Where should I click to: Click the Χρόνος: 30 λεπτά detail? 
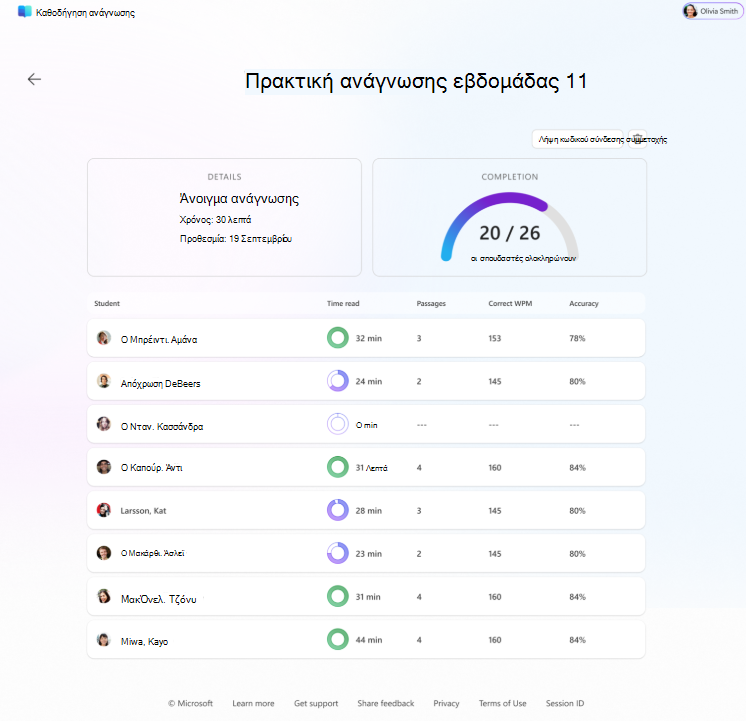[215, 220]
